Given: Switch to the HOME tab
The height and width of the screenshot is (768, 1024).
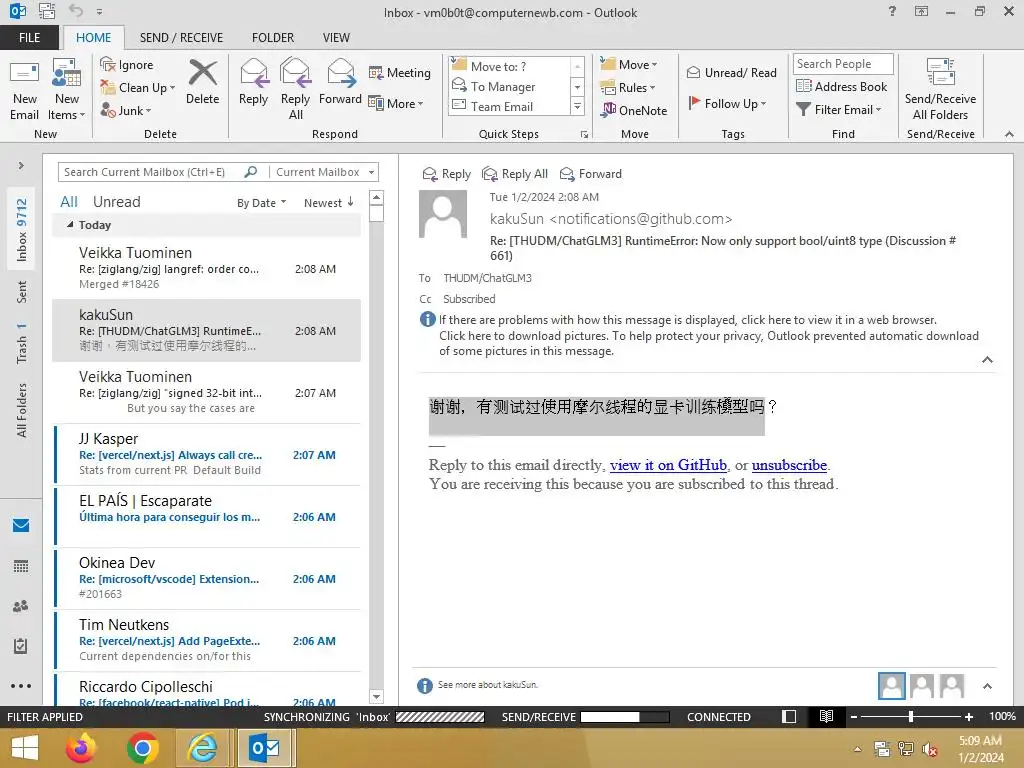Looking at the screenshot, I should pos(93,38).
